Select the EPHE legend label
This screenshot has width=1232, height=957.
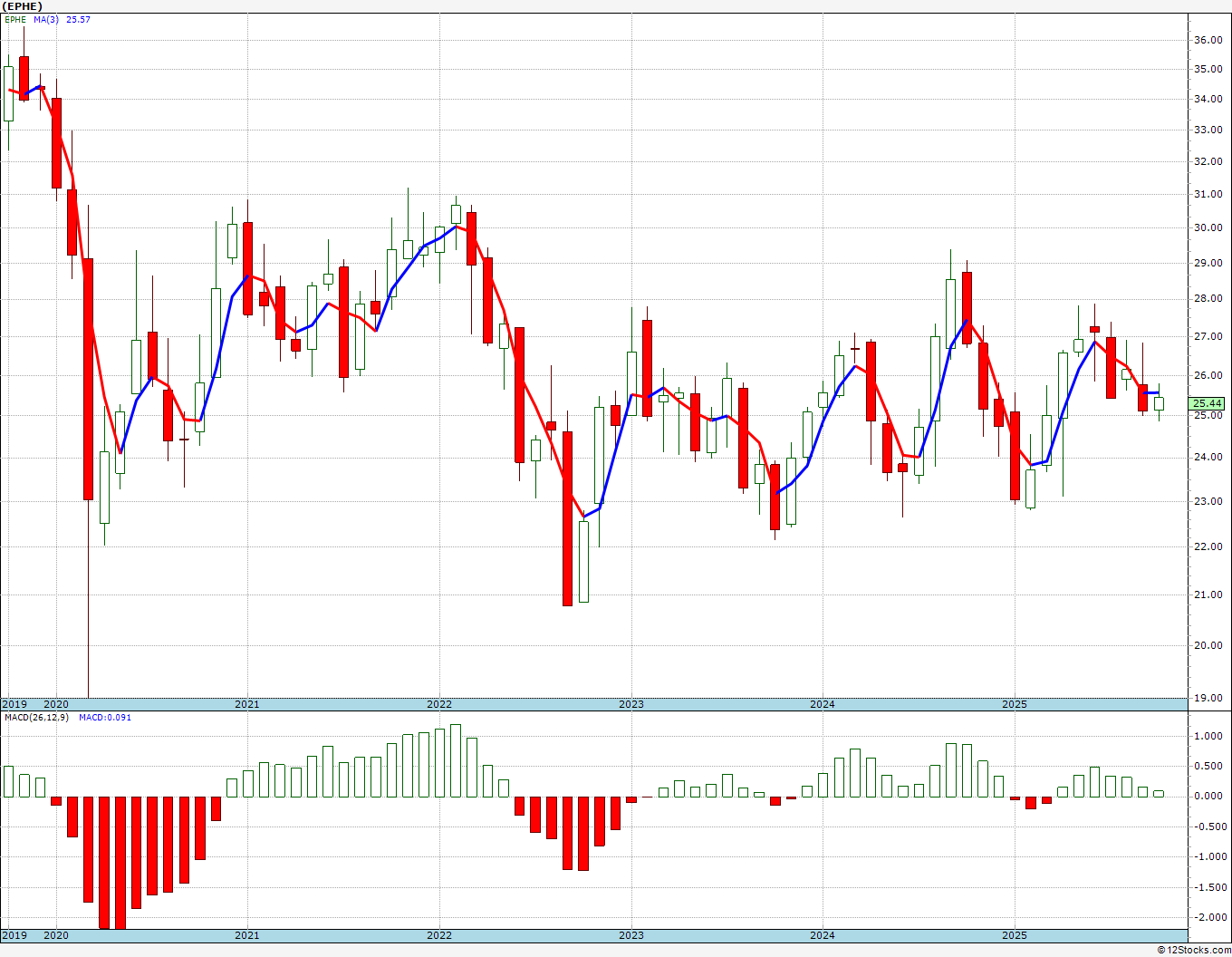coord(15,19)
